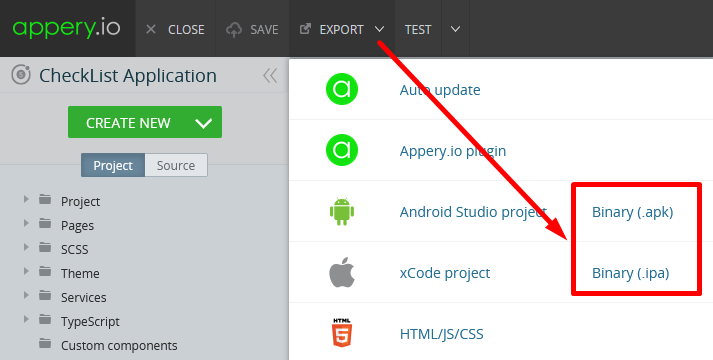Image resolution: width=713 pixels, height=360 pixels.
Task: Click the CLOSE button in toolbar
Action: tap(175, 30)
